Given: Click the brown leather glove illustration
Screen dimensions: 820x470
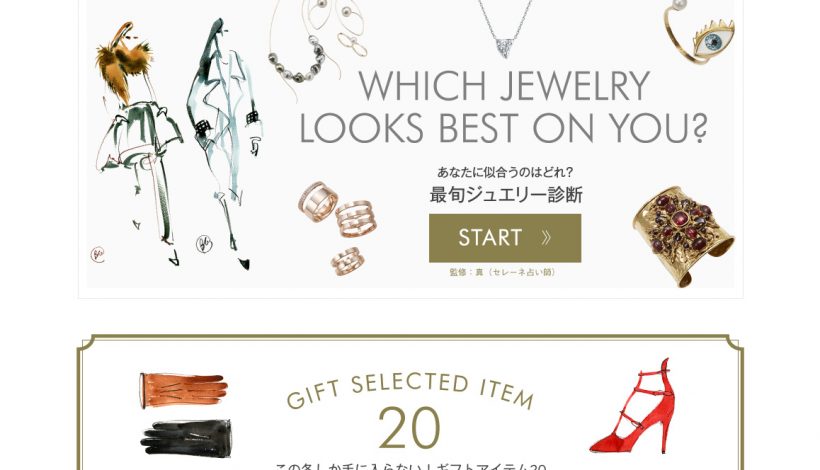Looking at the screenshot, I should point(184,391).
